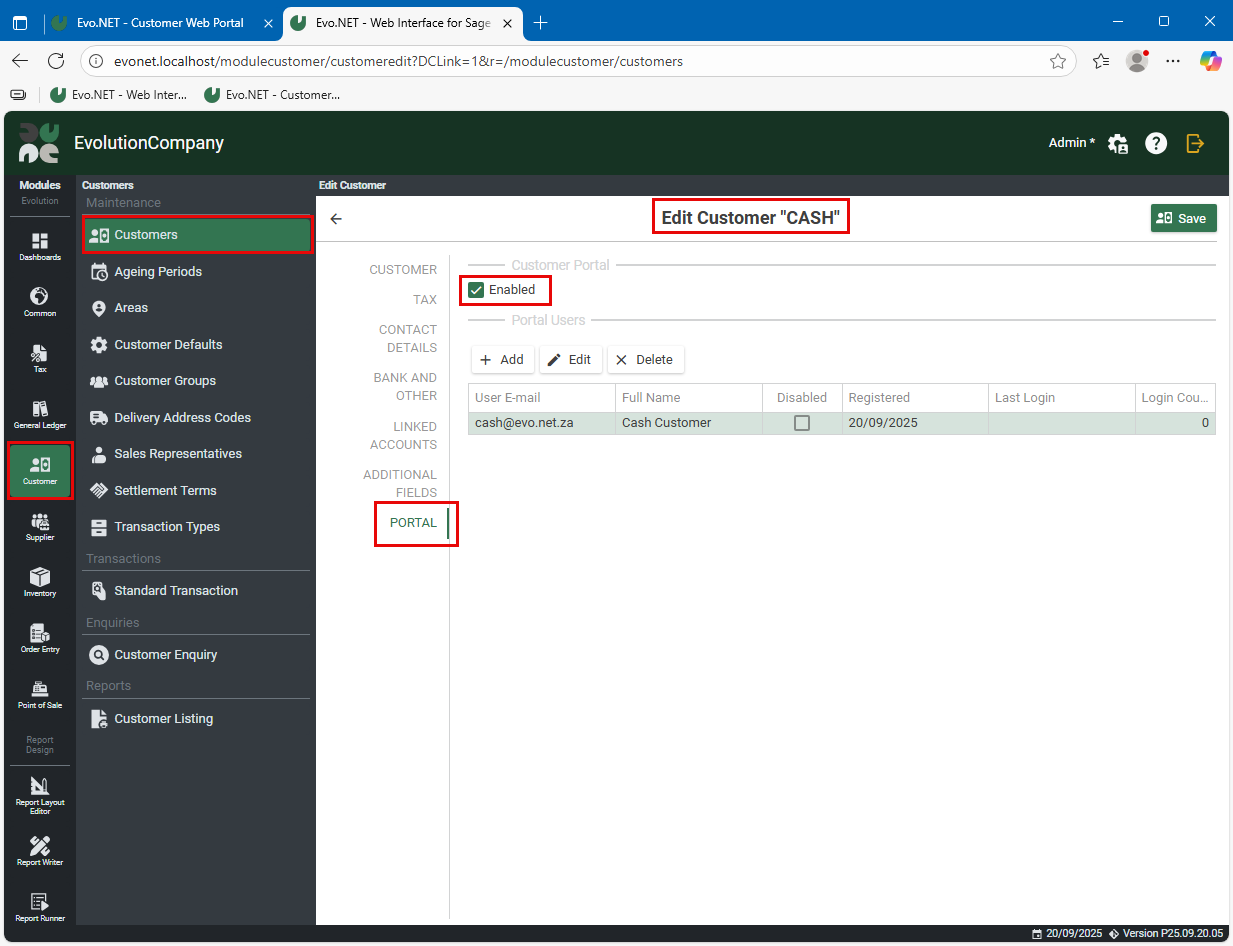Viewport: 1233px width, 946px height.
Task: Open the Dashboards module icon
Action: point(40,246)
